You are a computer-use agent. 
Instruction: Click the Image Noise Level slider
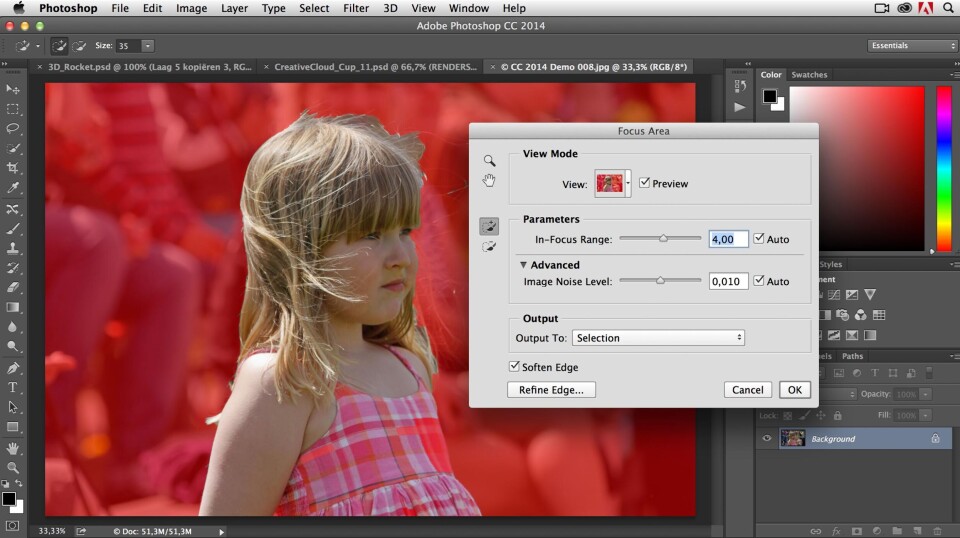point(661,280)
